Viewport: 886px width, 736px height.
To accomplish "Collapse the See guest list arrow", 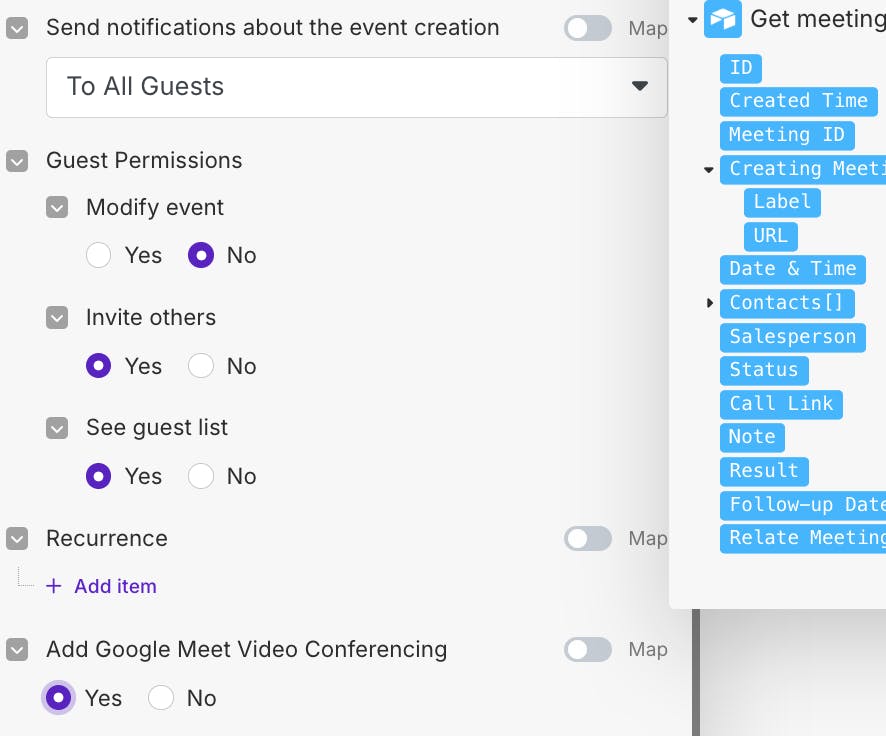I will click(x=57, y=428).
